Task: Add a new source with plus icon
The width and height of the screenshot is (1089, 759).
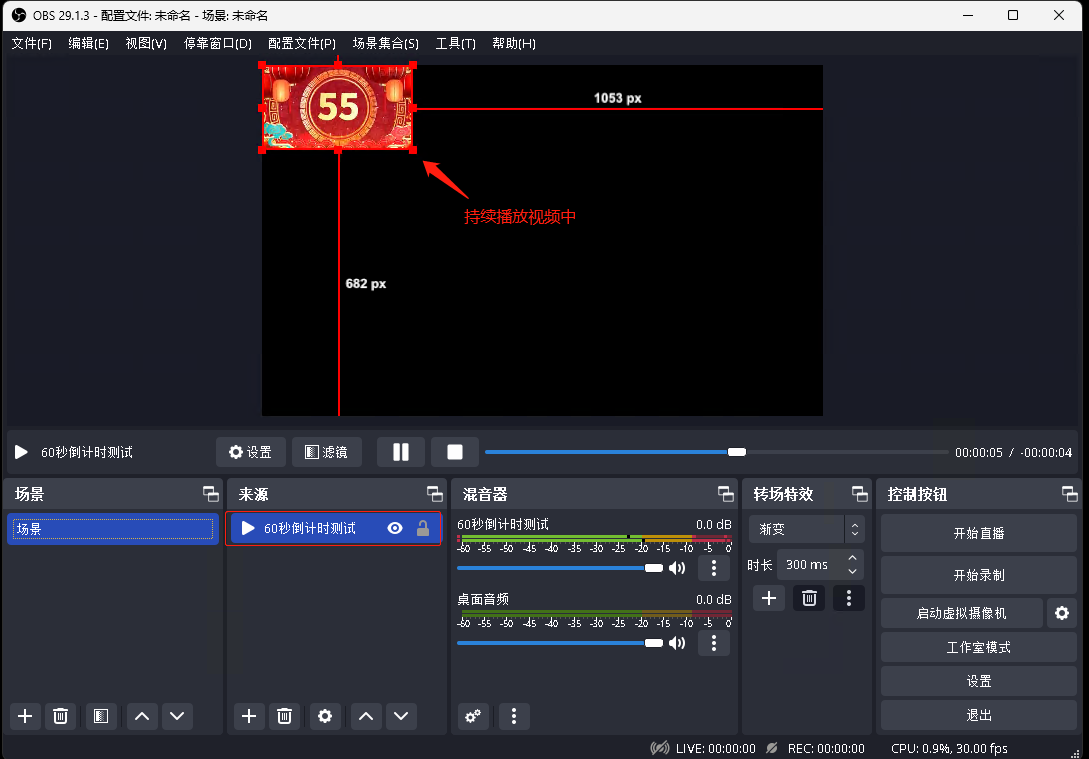Action: coord(249,715)
